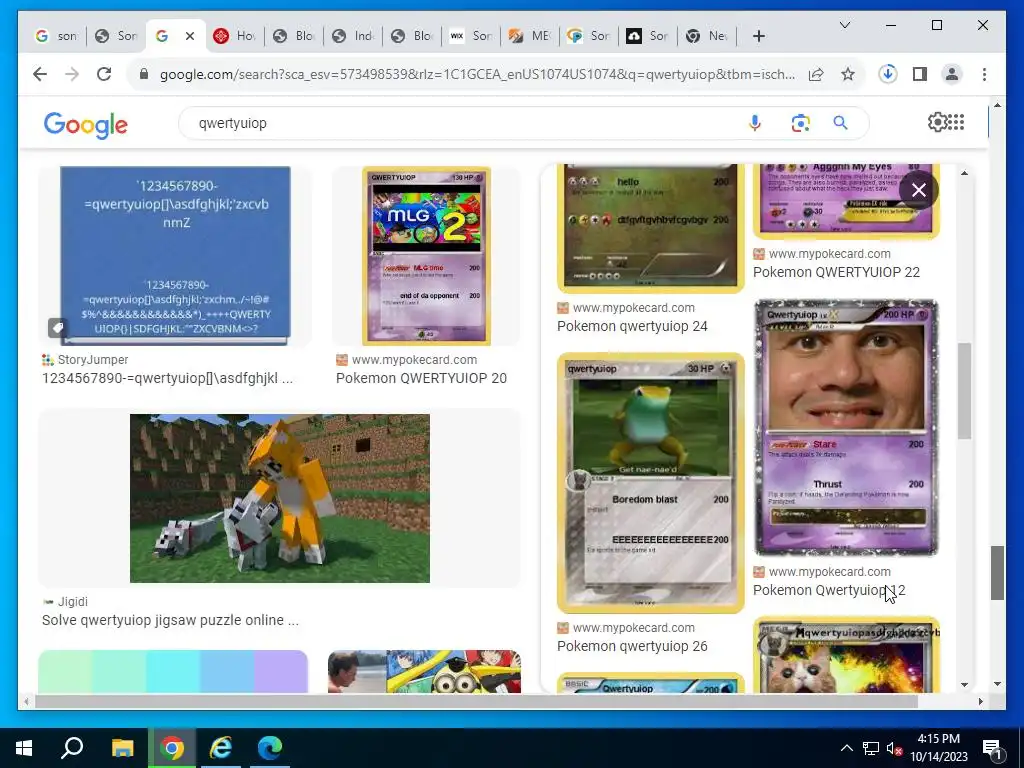Click the padlock site info icon

coord(144,74)
